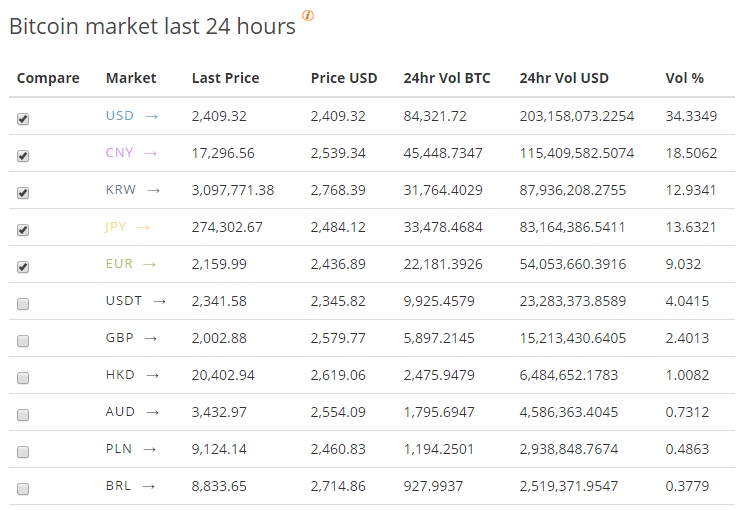
Task: Open the AUD market link
Action: pyautogui.click(x=120, y=412)
